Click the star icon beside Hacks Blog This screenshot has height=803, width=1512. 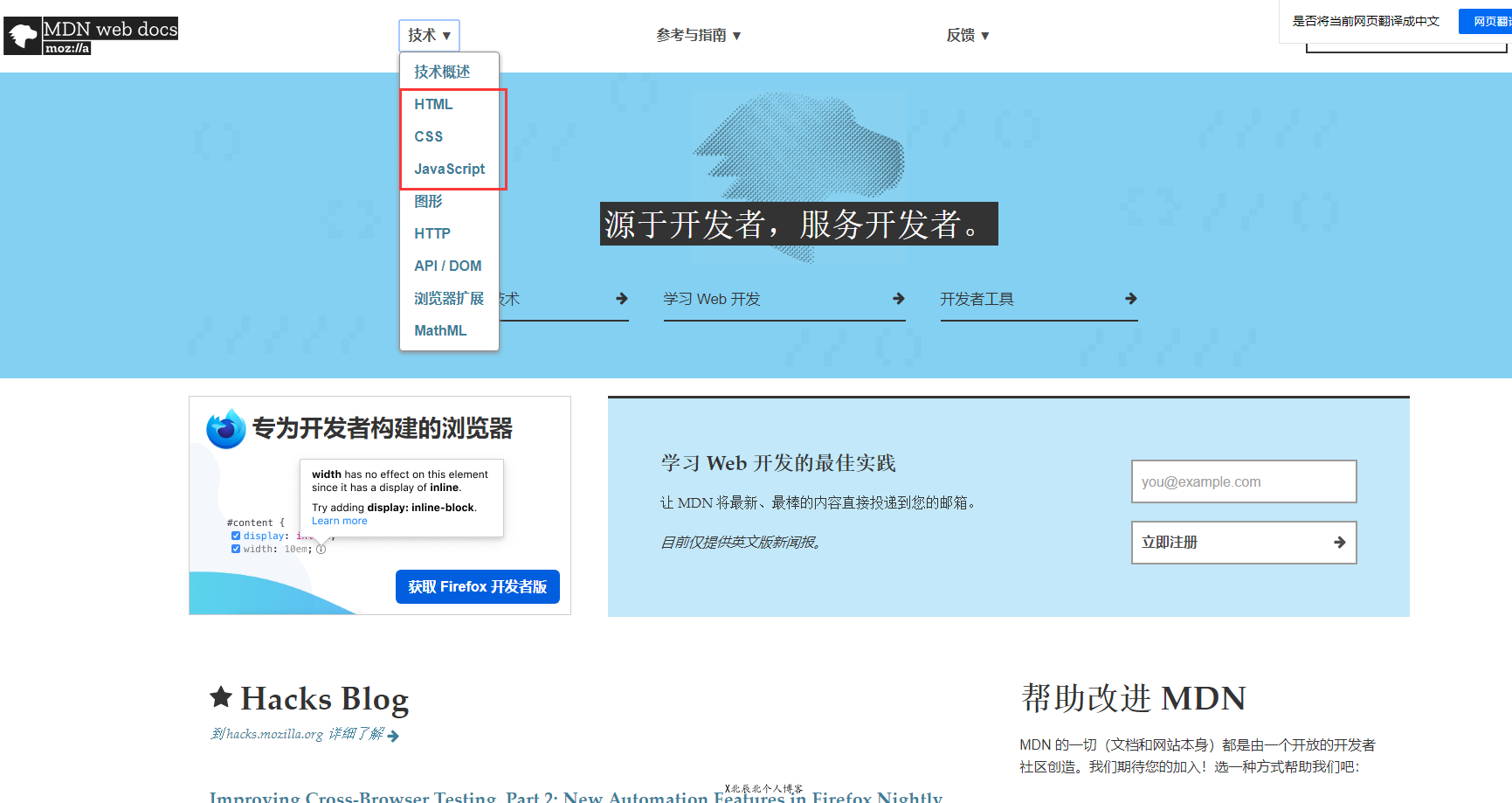pyautogui.click(x=221, y=696)
